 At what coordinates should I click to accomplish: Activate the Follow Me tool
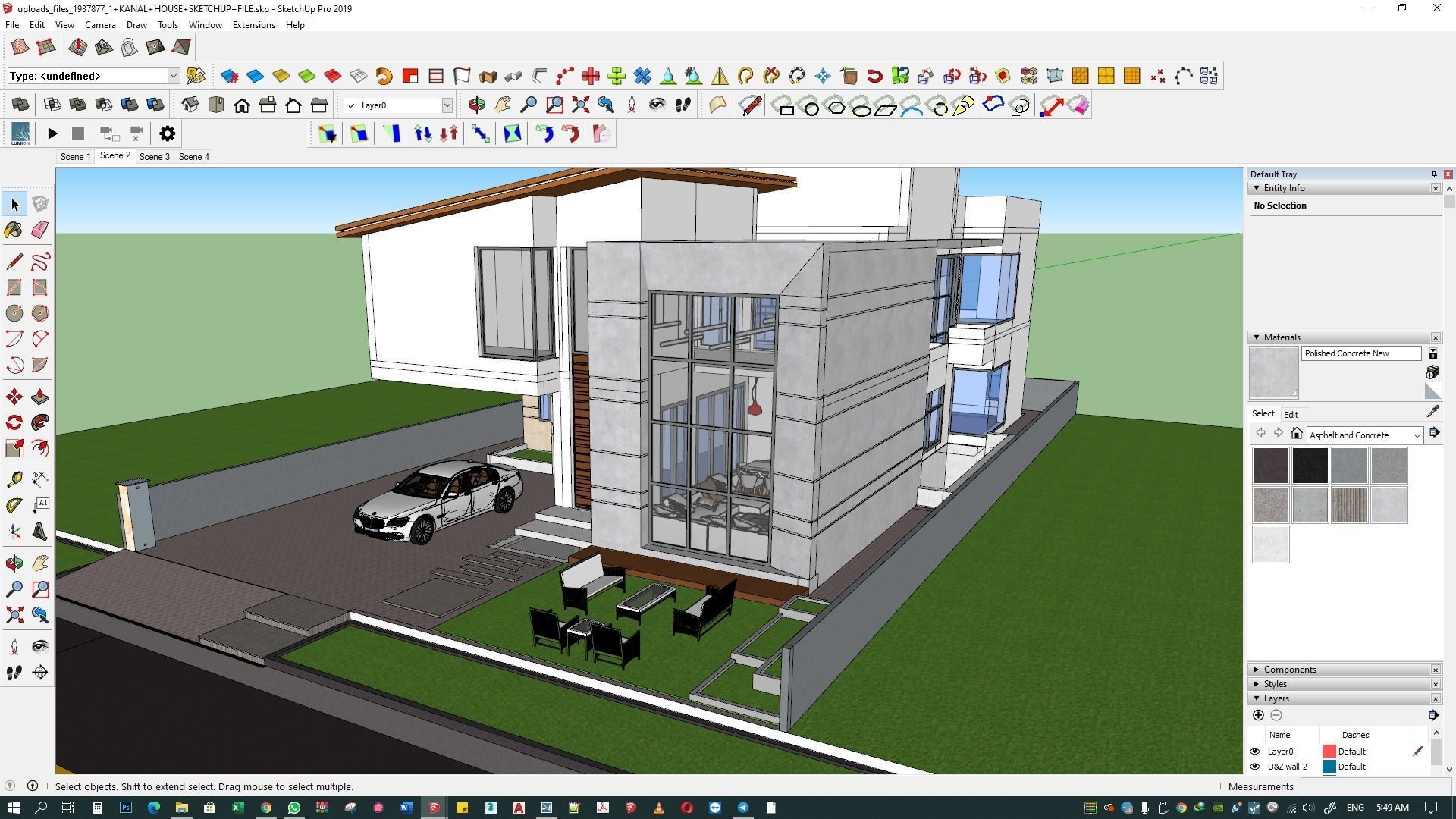40,422
